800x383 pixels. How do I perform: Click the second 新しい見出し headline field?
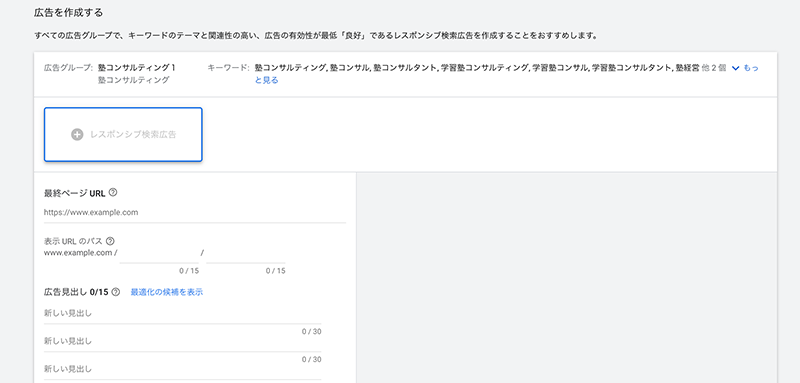[x=183, y=341]
